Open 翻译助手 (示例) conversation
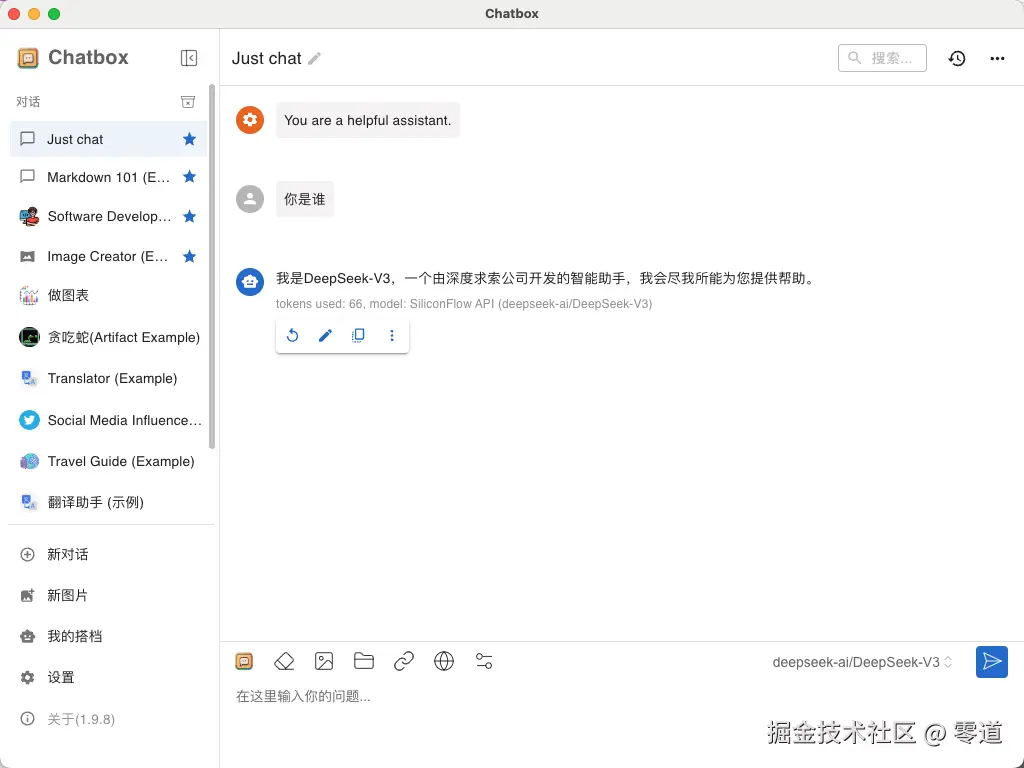Image resolution: width=1024 pixels, height=768 pixels. pos(108,502)
